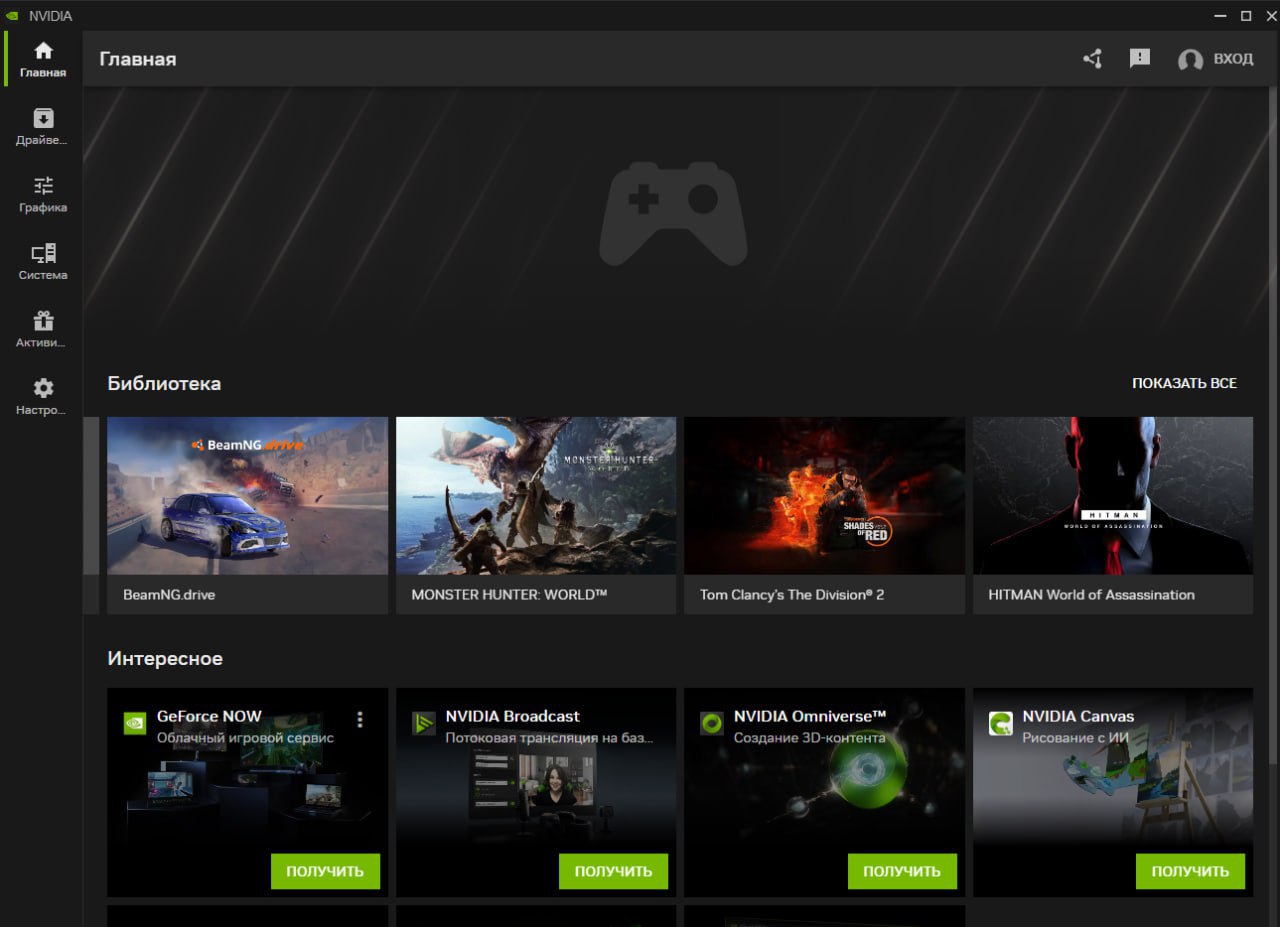This screenshot has width=1280, height=927.
Task: Open the Settings (Настройки) gear icon
Action: 43,388
